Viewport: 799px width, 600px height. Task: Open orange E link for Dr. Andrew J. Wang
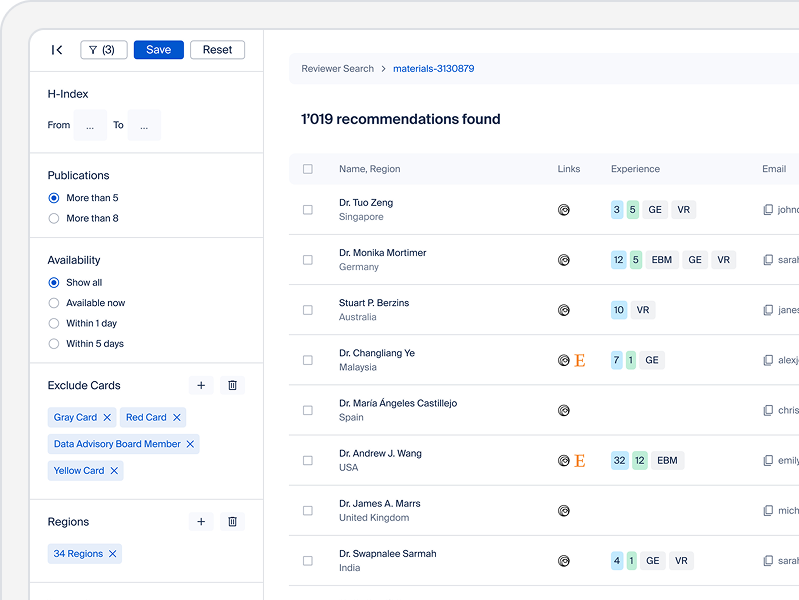pos(579,461)
